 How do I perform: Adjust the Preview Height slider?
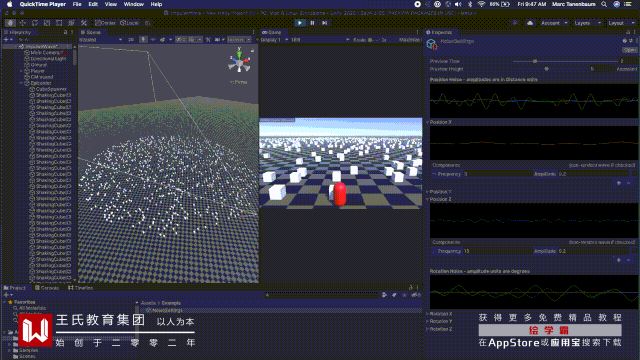(547, 69)
